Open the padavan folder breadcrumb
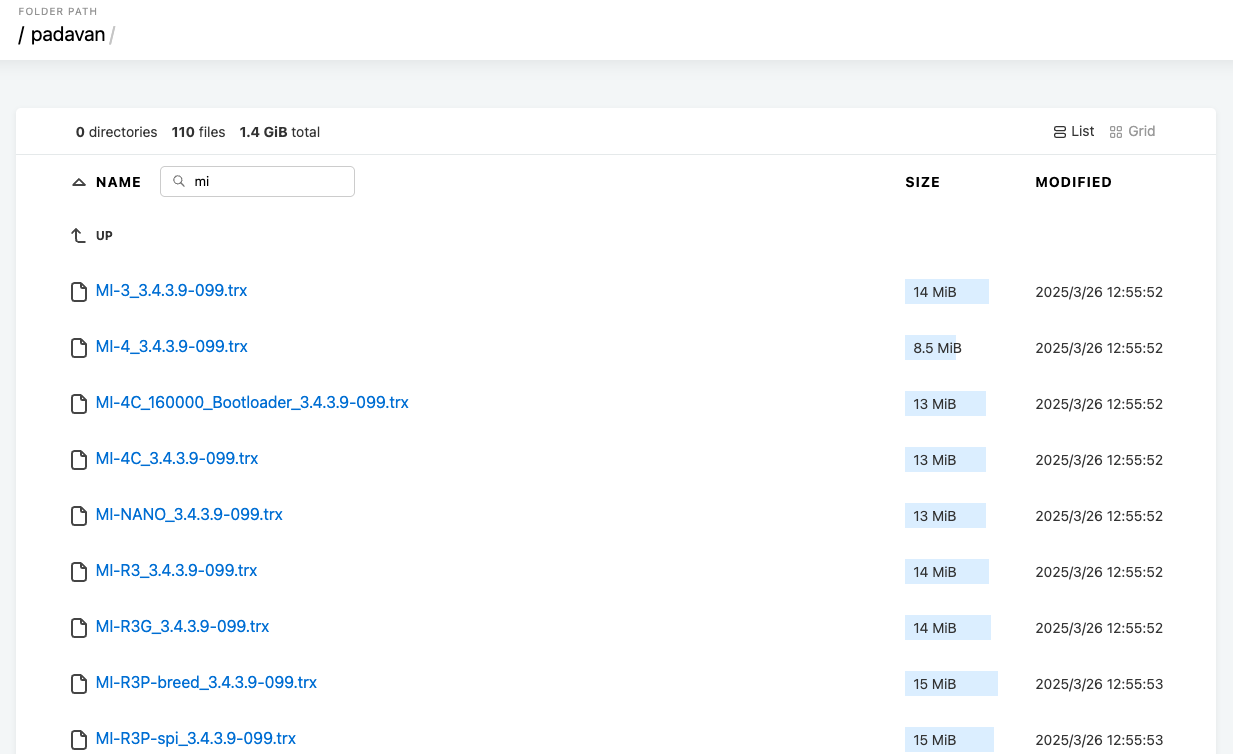Screen dimensions: 1233x754 (x=67, y=35)
